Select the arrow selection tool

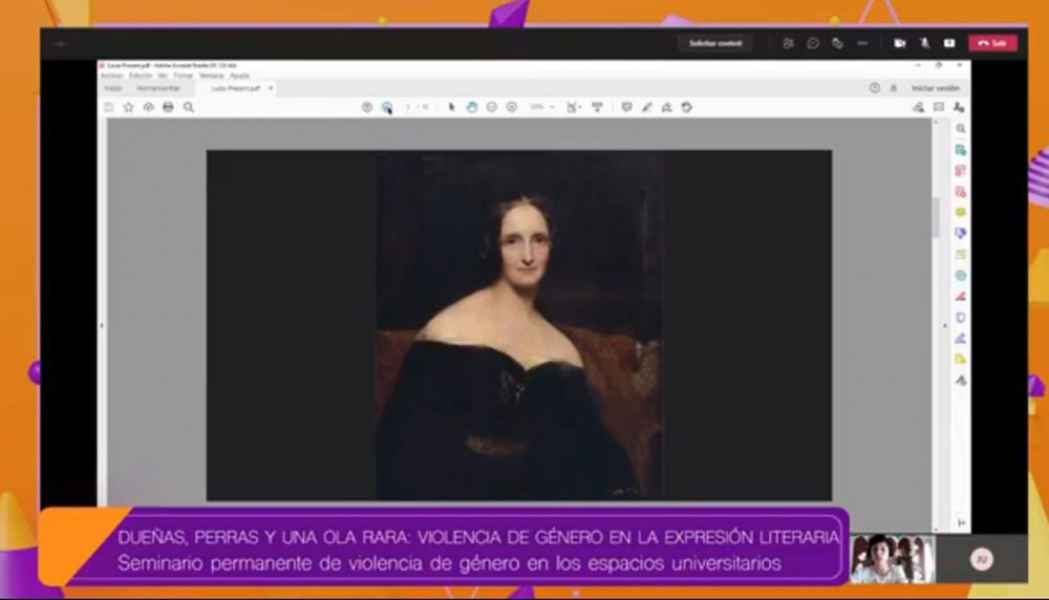click(452, 107)
